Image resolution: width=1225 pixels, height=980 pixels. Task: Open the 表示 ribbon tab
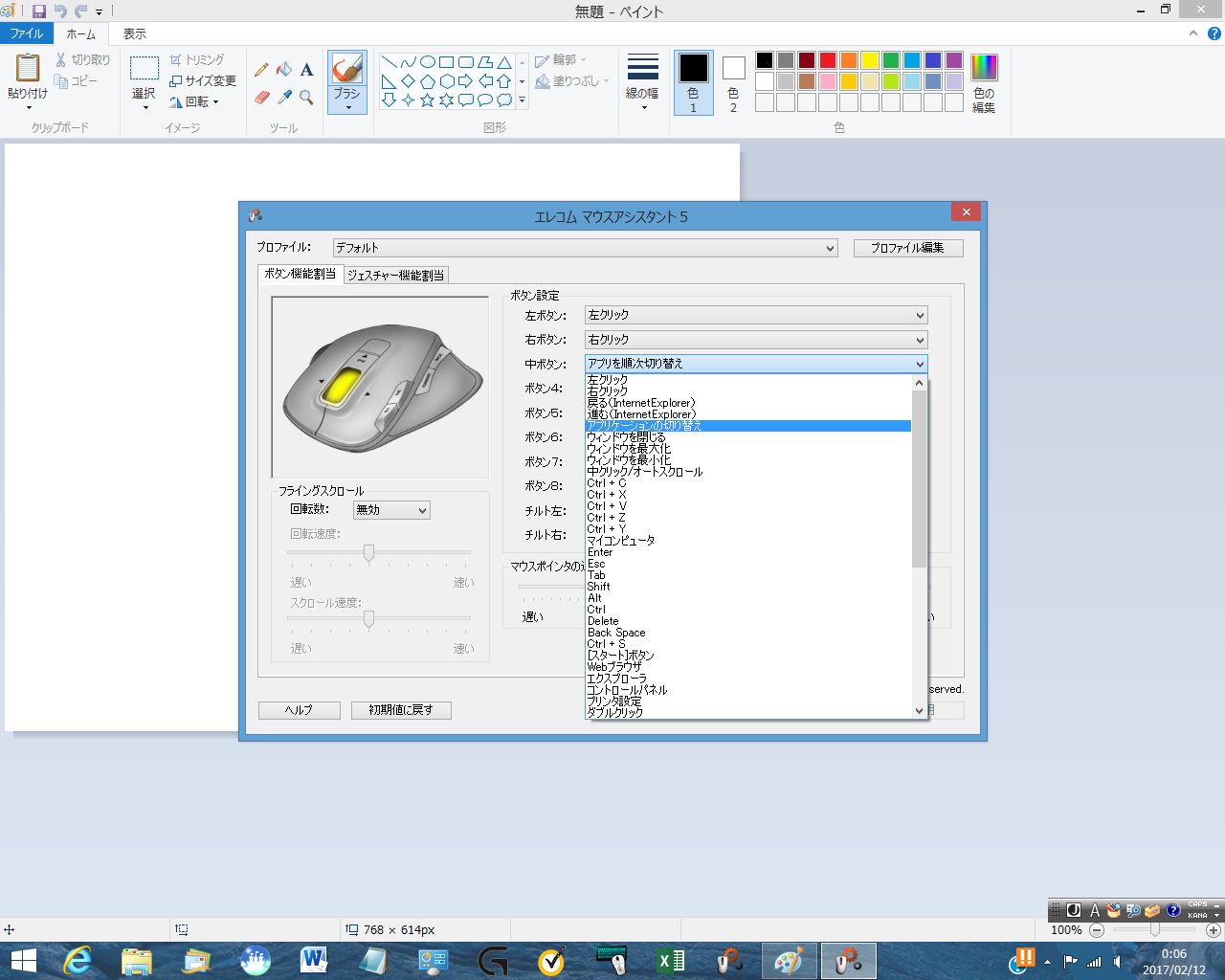point(134,33)
